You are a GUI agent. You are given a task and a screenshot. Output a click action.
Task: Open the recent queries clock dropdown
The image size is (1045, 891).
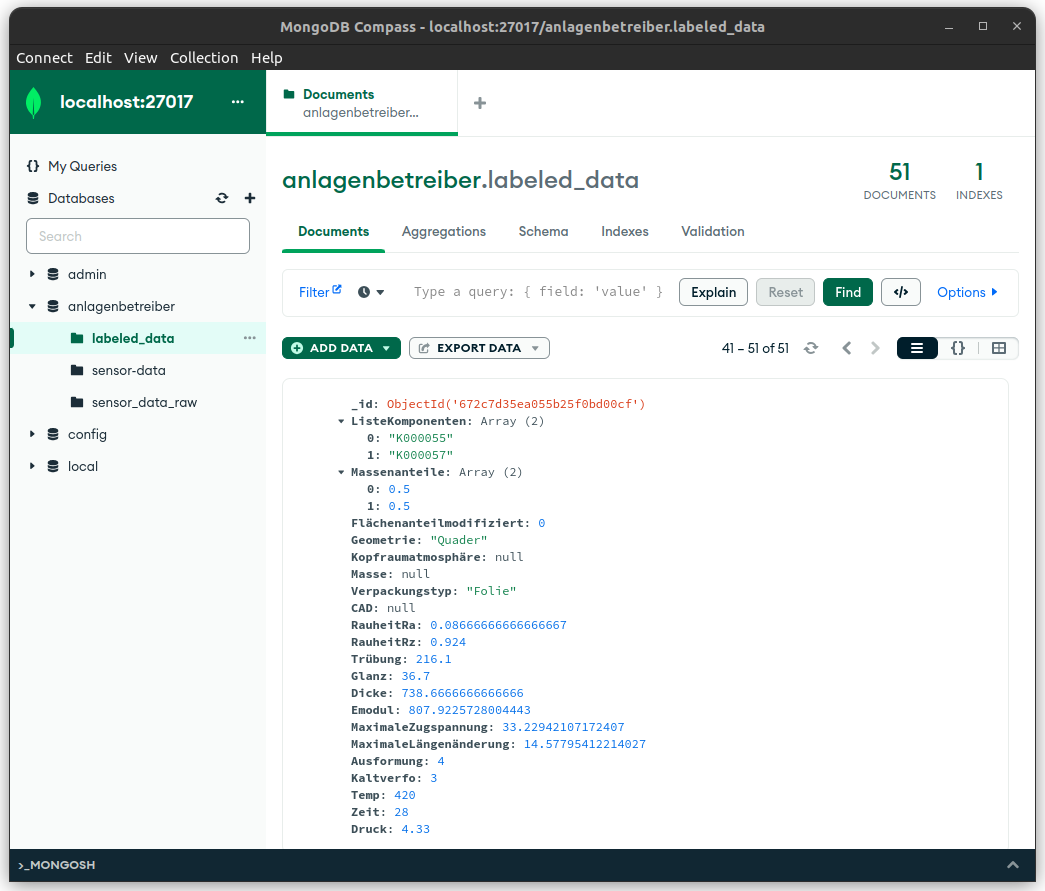click(371, 293)
